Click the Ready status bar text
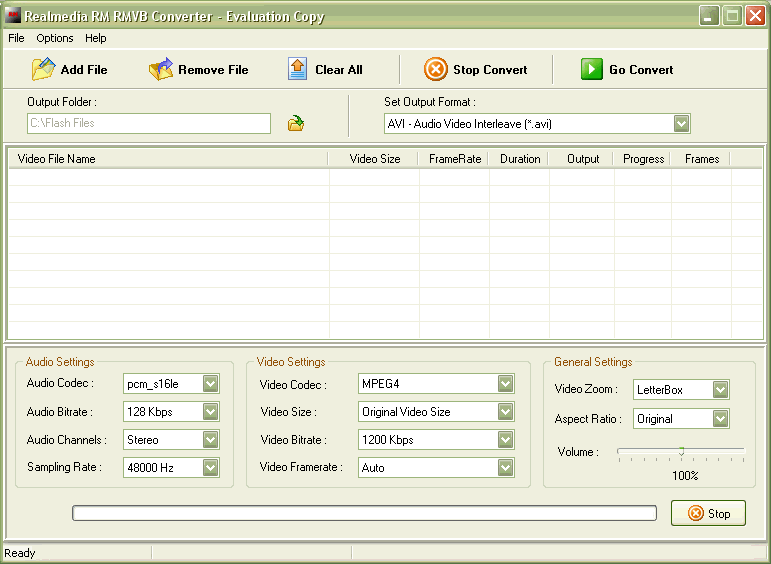Viewport: 771px width, 564px height. coord(20,553)
